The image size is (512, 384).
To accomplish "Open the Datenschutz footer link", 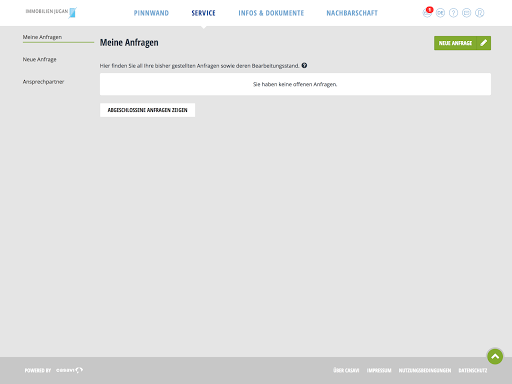I will coord(473,370).
